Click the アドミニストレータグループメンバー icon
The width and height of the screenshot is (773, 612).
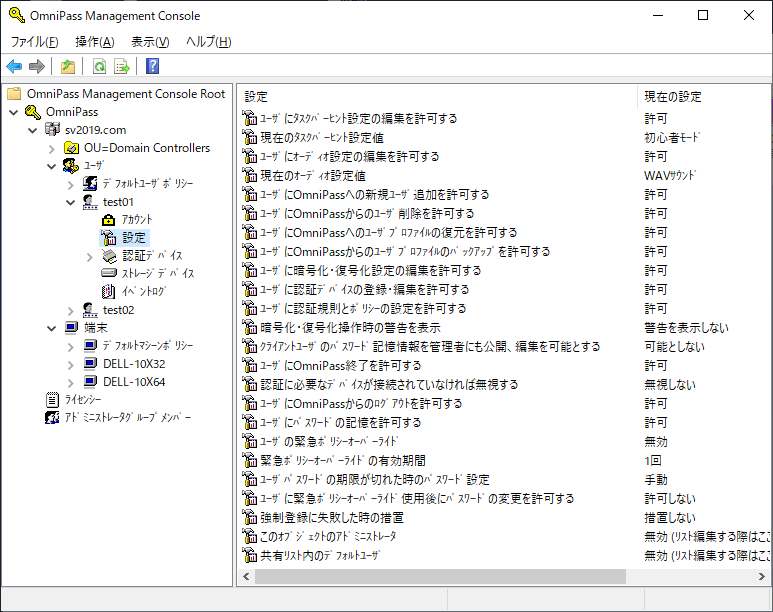(x=52, y=418)
